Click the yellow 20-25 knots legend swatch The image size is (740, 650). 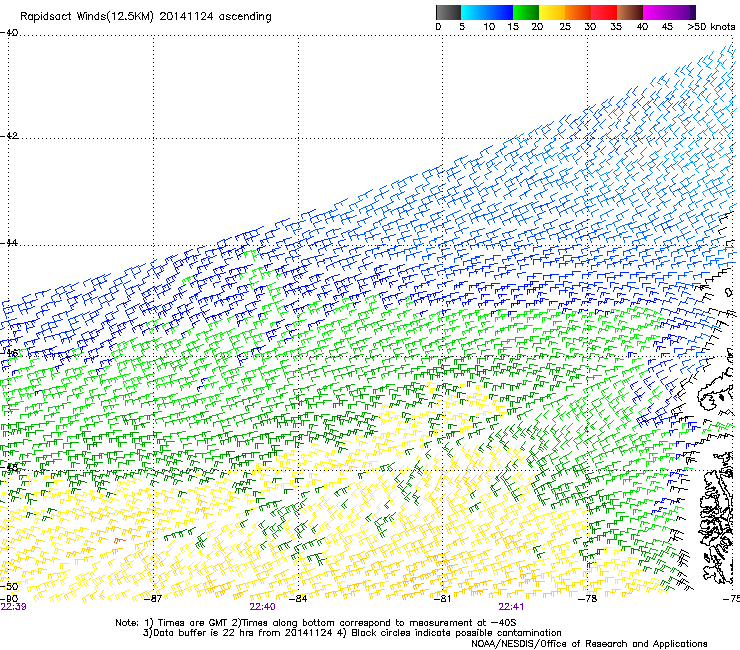click(x=552, y=12)
